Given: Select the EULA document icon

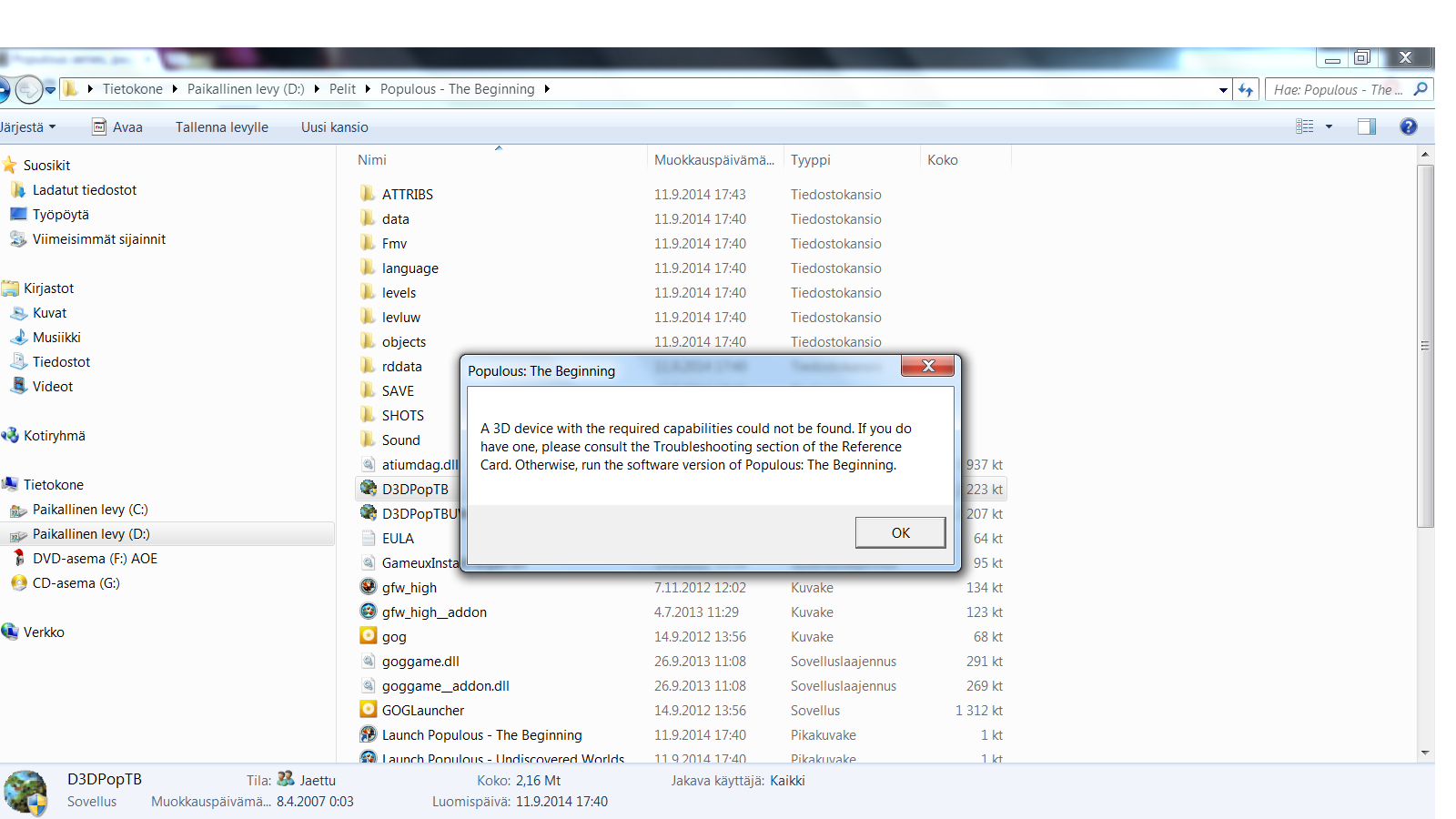Looking at the screenshot, I should click(x=368, y=538).
